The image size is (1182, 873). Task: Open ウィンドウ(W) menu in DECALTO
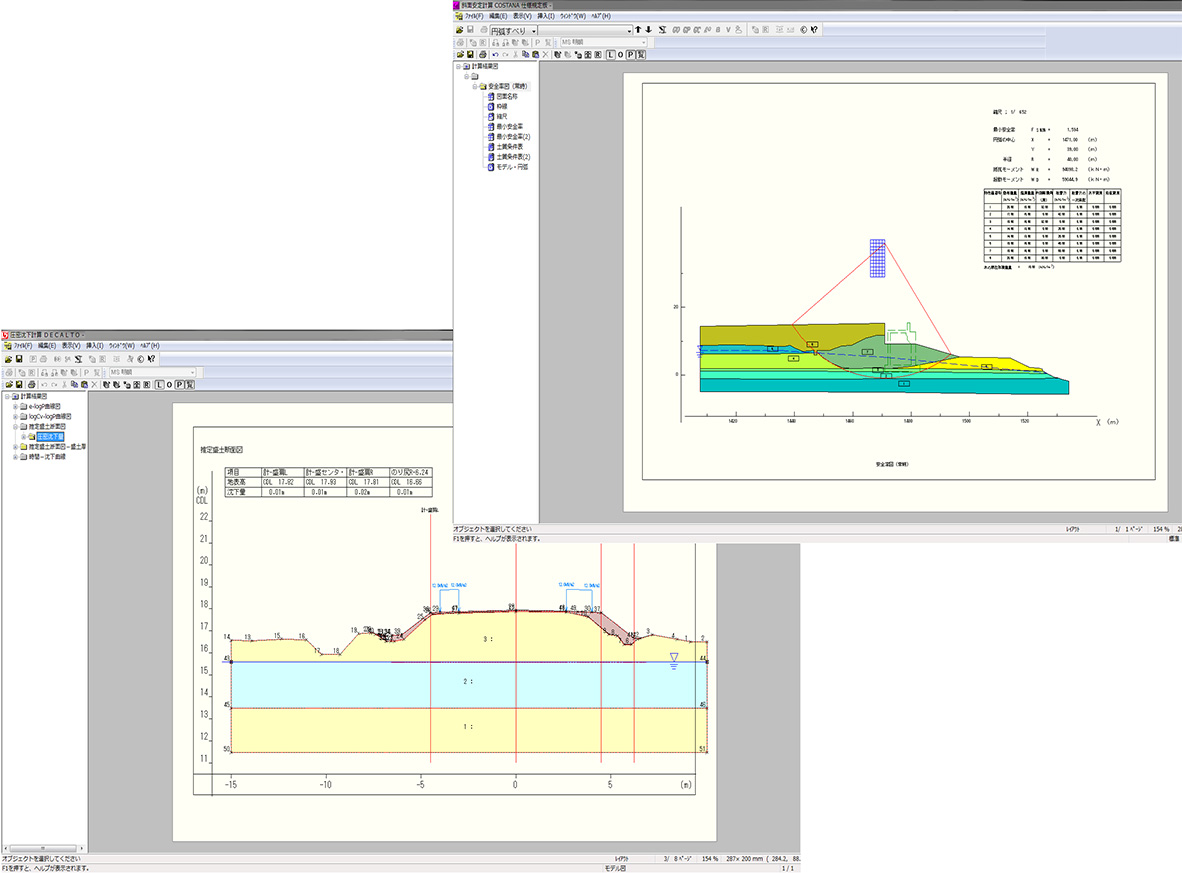(121, 346)
